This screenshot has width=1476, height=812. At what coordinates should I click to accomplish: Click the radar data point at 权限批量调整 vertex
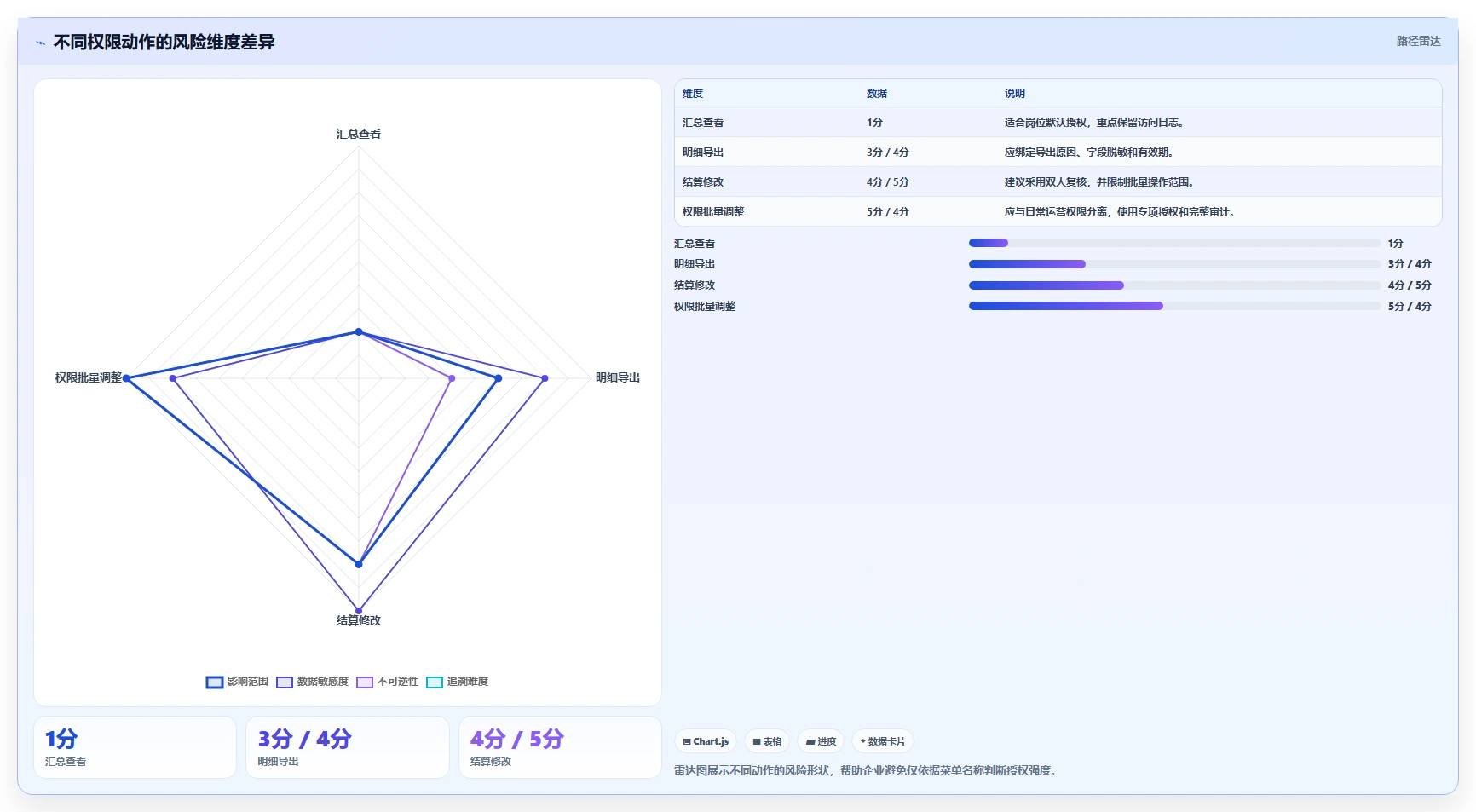[x=126, y=378]
